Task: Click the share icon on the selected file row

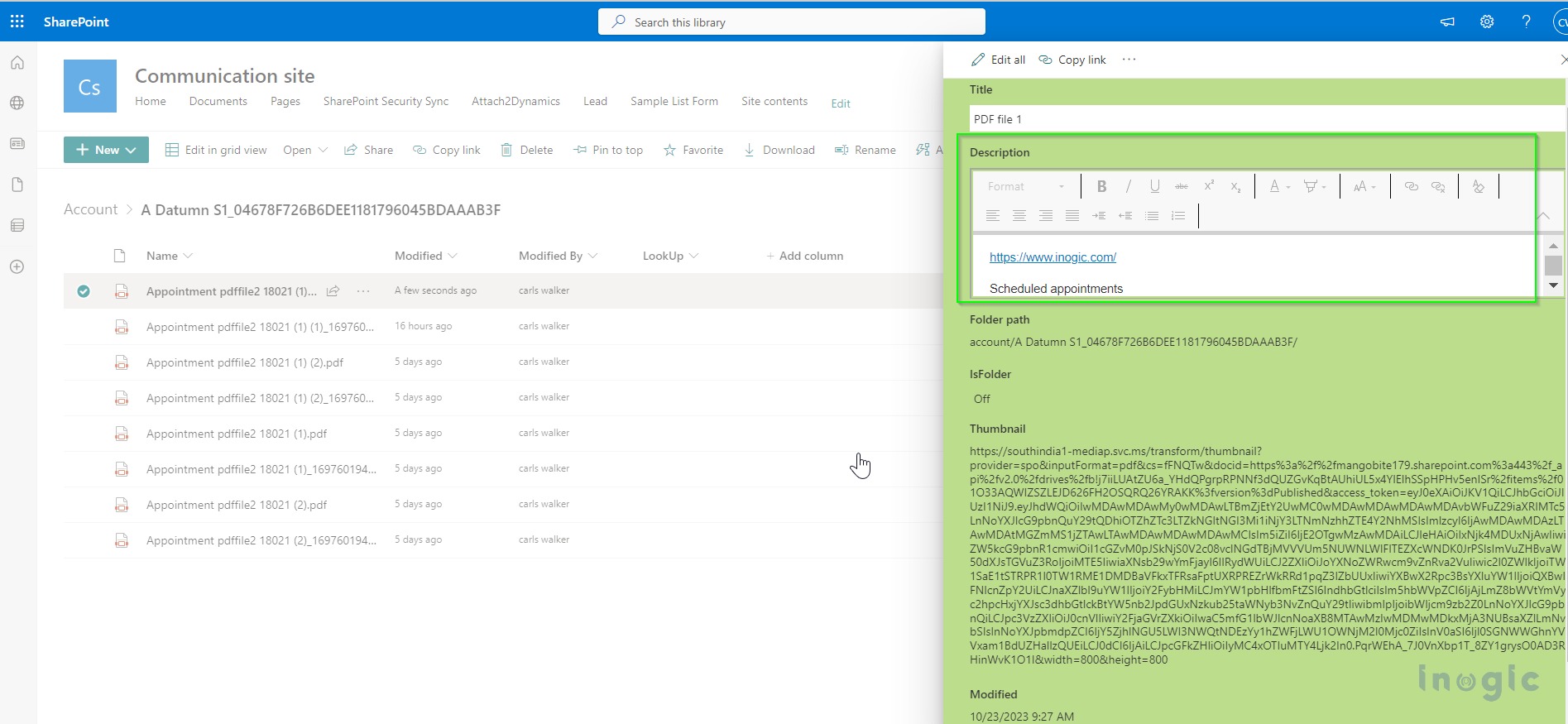Action: tap(333, 291)
